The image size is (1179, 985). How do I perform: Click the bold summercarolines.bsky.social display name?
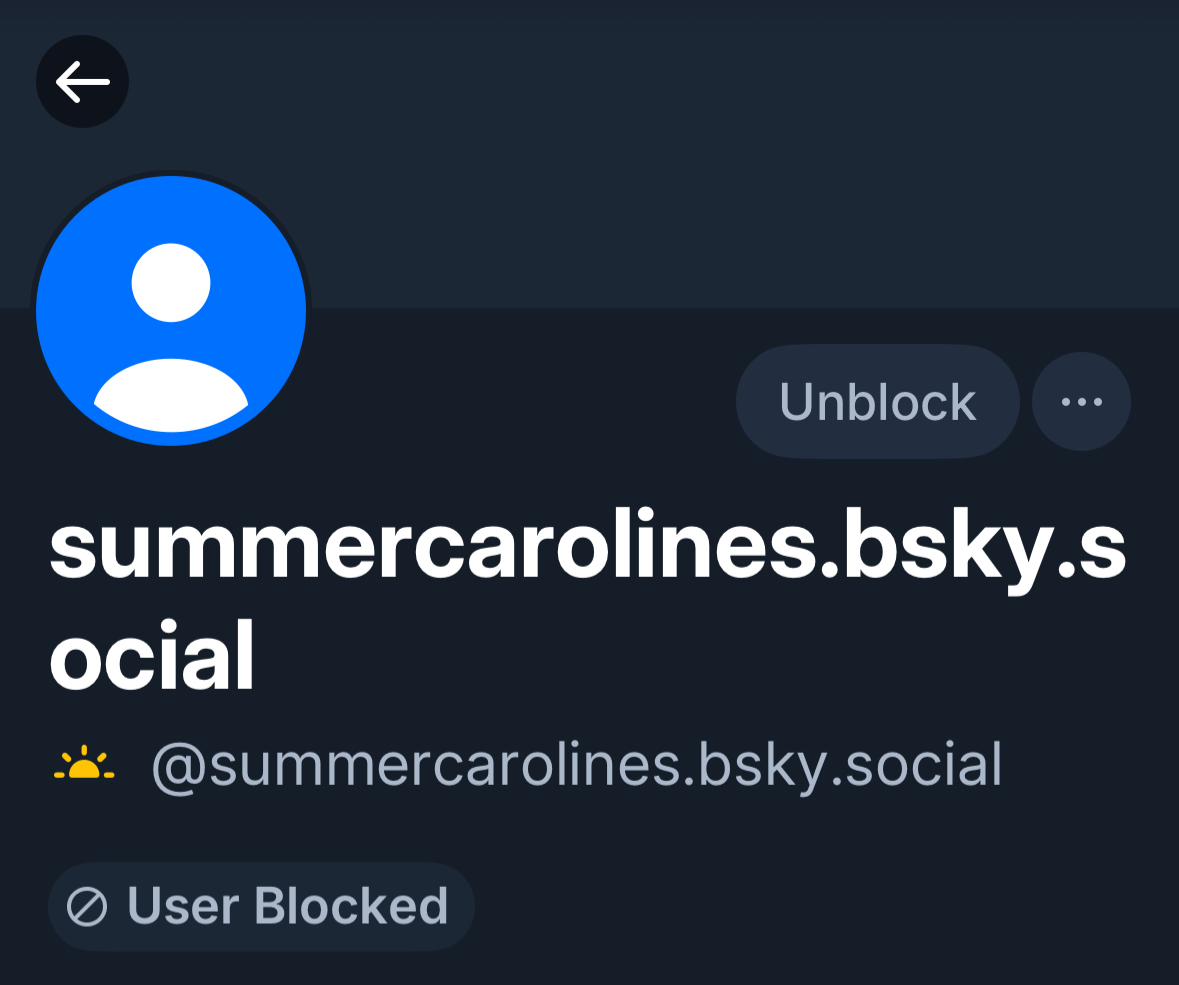588,554
